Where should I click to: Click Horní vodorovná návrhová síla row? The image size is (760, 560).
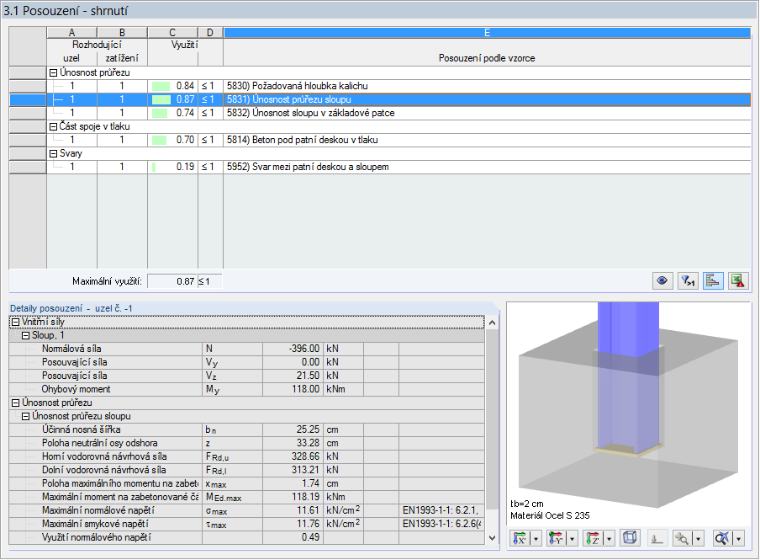(246, 457)
